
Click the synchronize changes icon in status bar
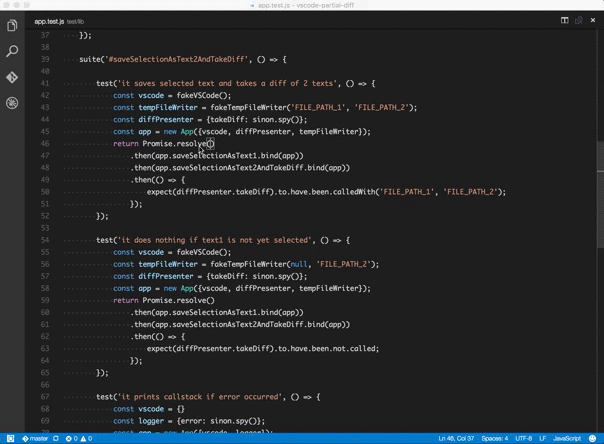coord(56,438)
